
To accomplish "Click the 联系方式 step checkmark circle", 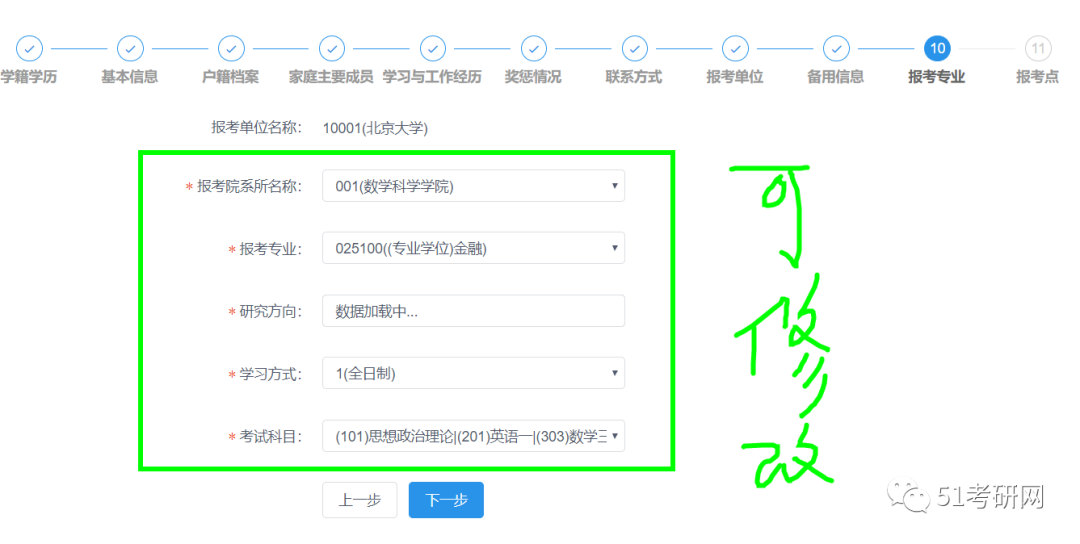I will pos(634,48).
